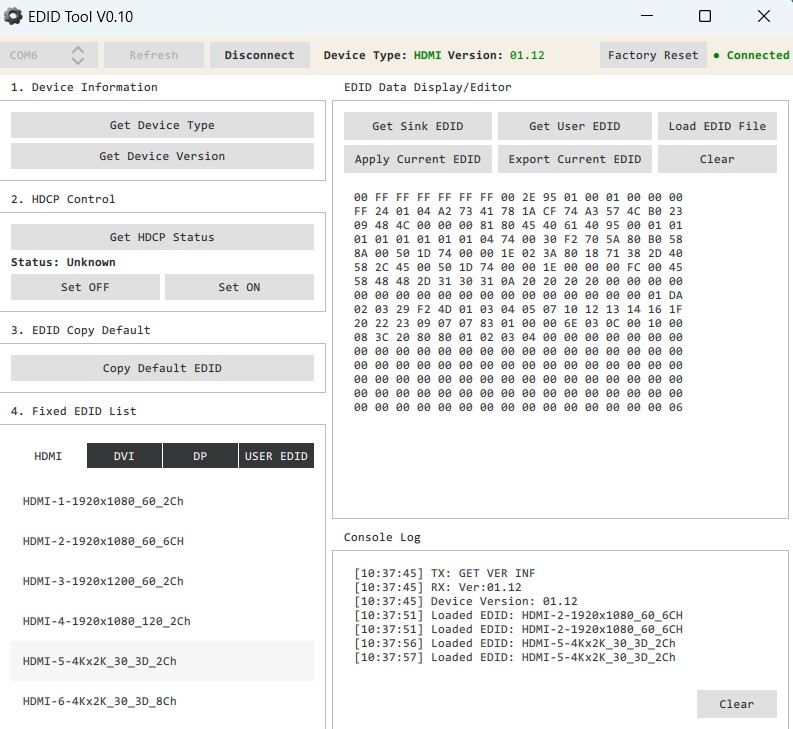
Task: Click Copy Default EDID
Action: (x=162, y=368)
